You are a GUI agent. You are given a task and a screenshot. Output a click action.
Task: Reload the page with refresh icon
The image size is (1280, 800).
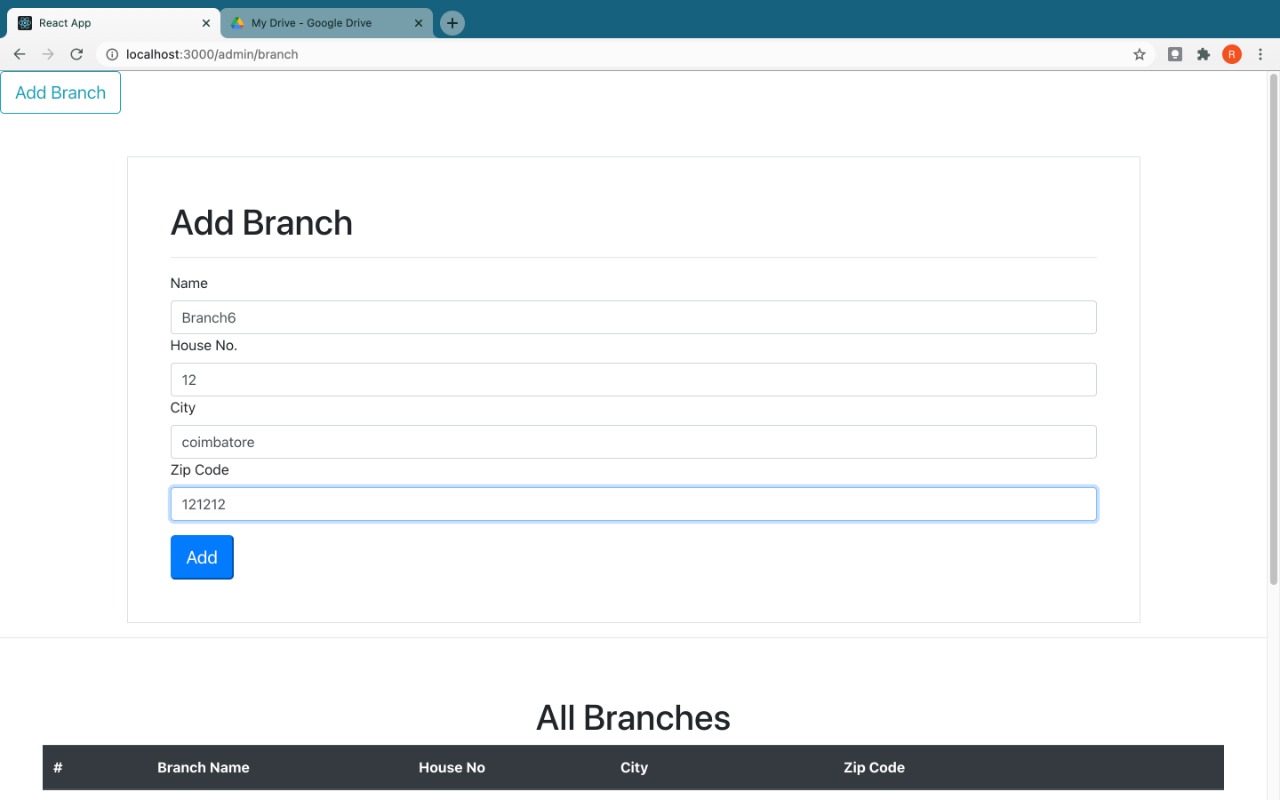click(76, 54)
